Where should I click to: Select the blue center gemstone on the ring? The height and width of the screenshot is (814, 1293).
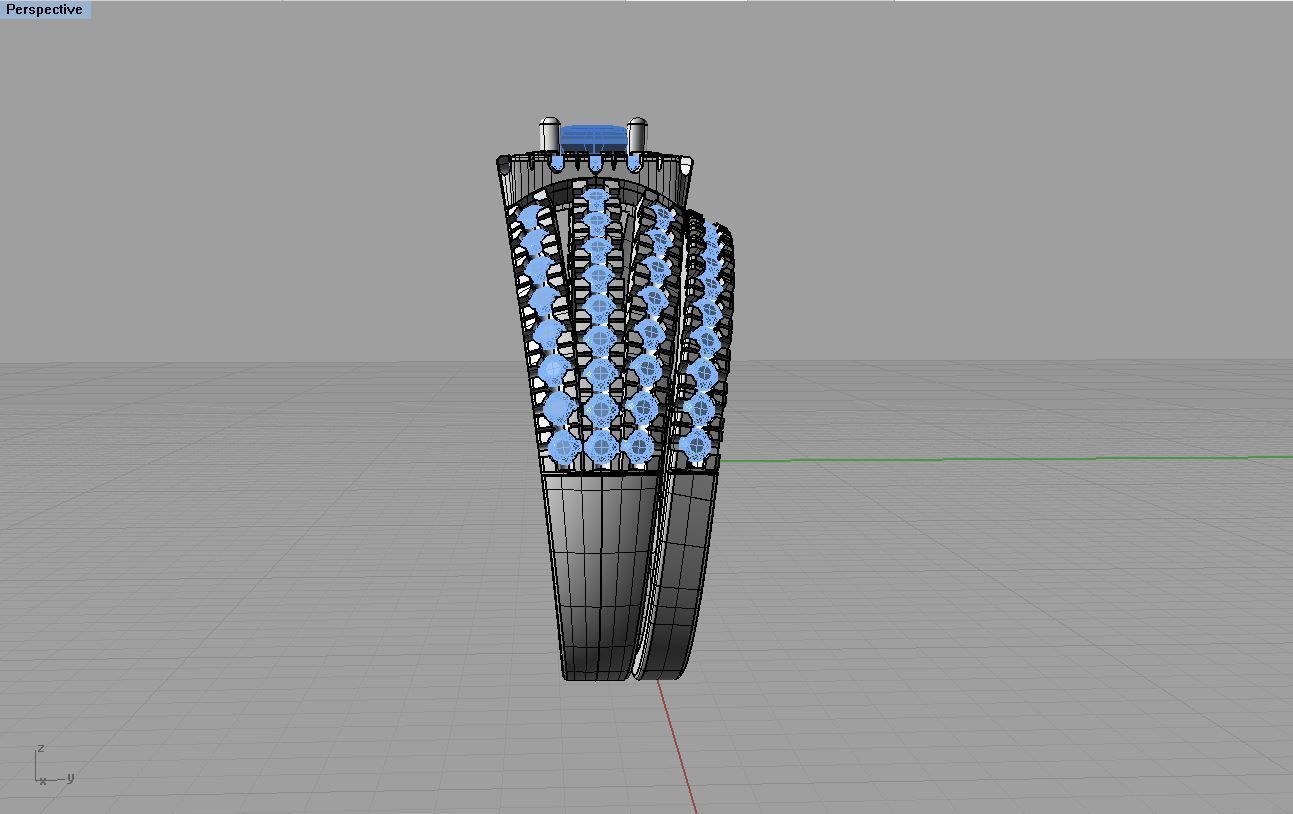pyautogui.click(x=594, y=138)
